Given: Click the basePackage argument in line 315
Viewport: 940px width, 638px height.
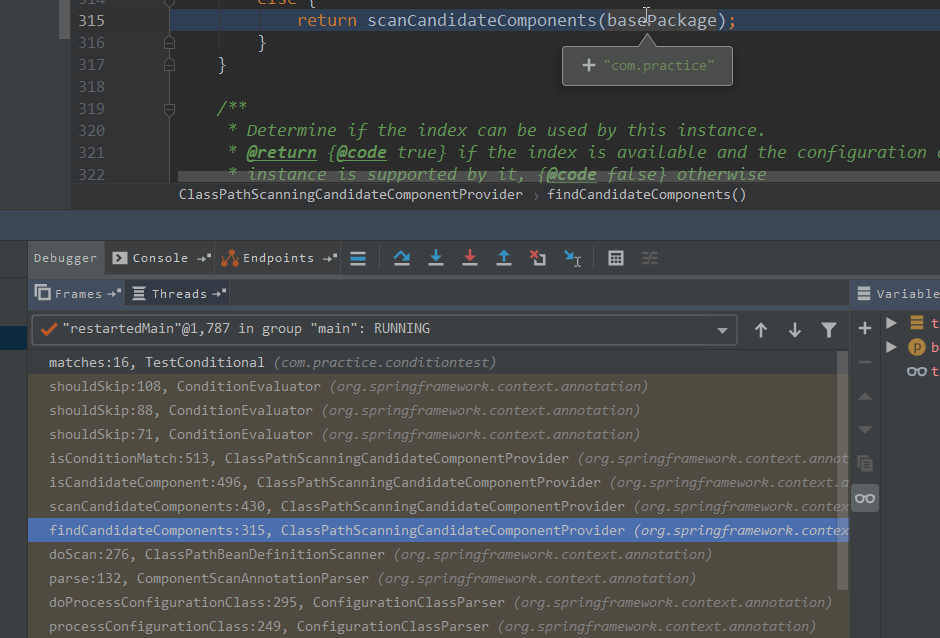Looking at the screenshot, I should pyautogui.click(x=662, y=20).
